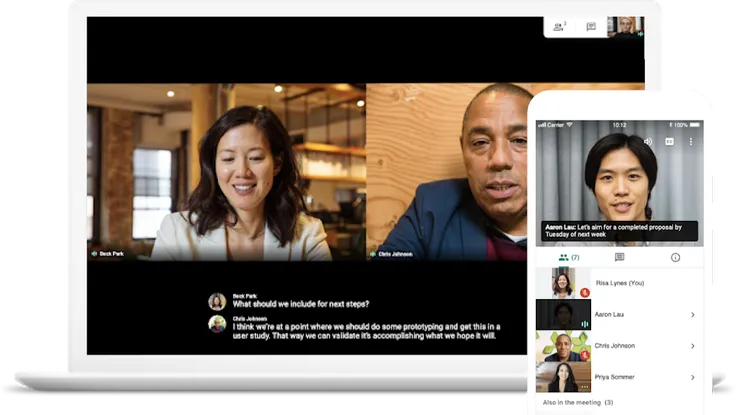736x415 pixels.
Task: Tap Aaron Lau name in participant list
Action: (609, 315)
